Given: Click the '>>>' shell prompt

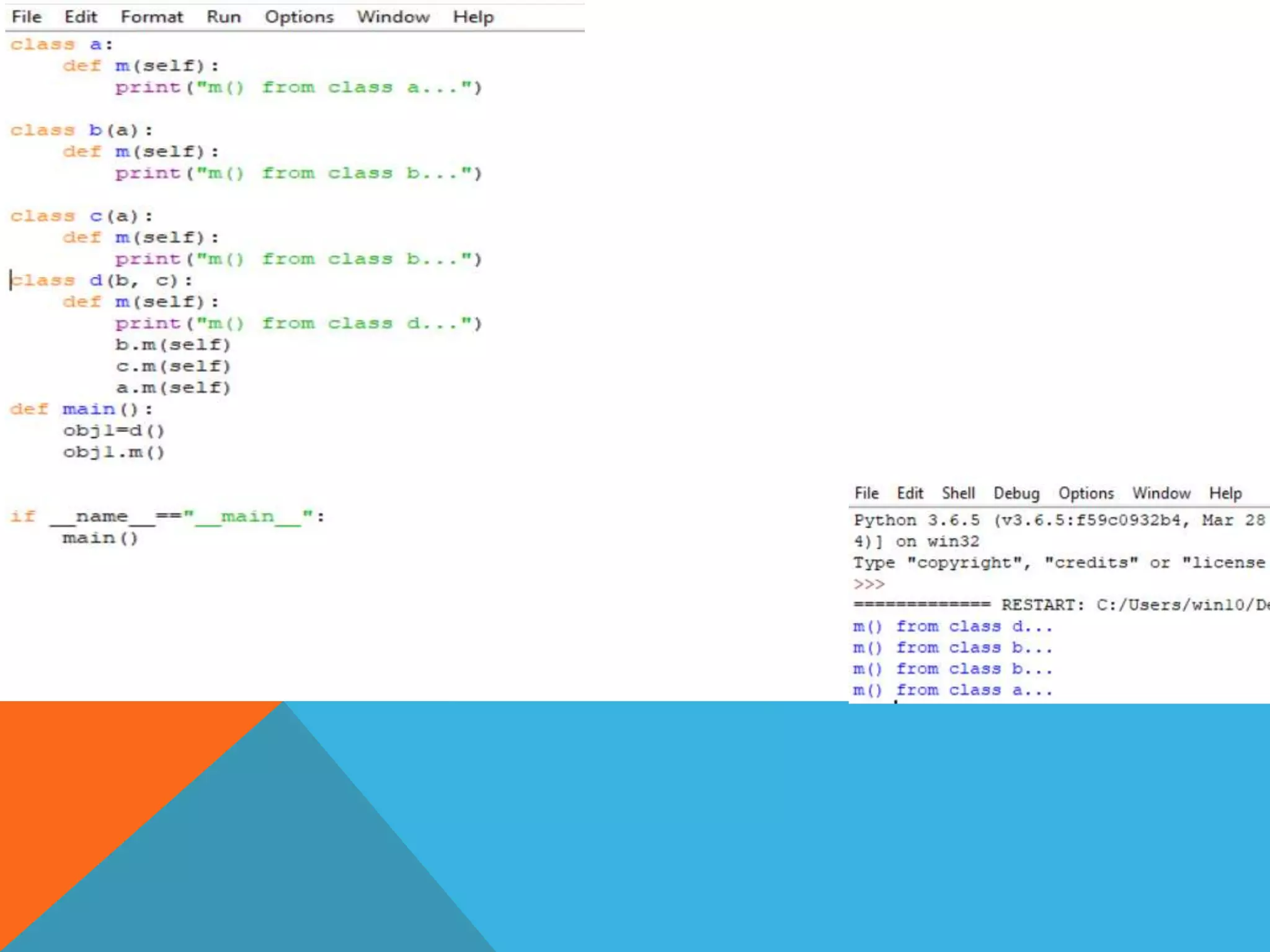Looking at the screenshot, I should pyautogui.click(x=869, y=584).
